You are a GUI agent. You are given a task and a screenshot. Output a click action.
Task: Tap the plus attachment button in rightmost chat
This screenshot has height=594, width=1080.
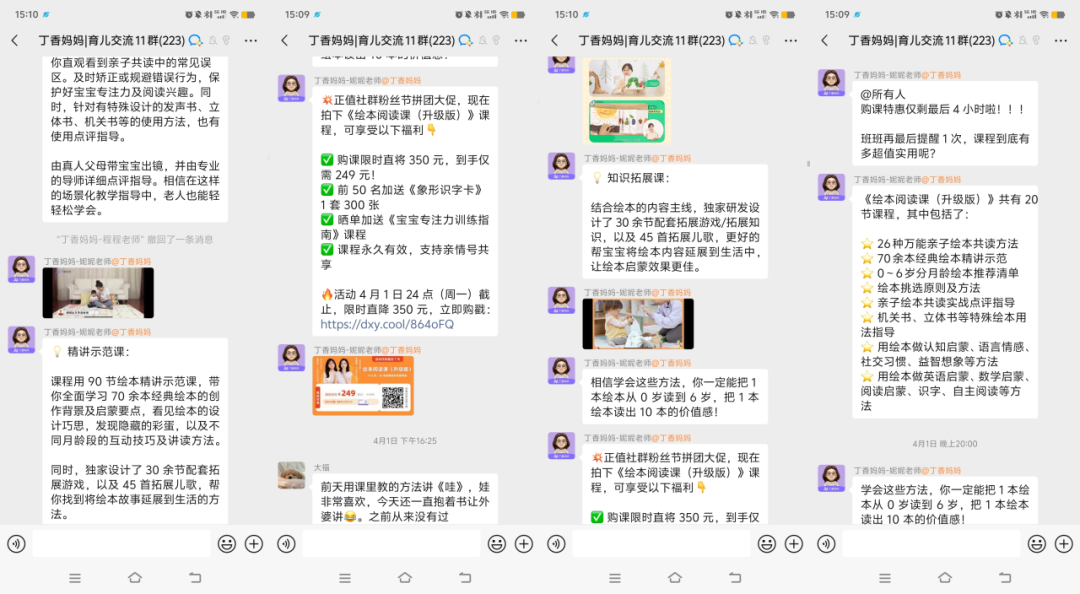(1064, 544)
